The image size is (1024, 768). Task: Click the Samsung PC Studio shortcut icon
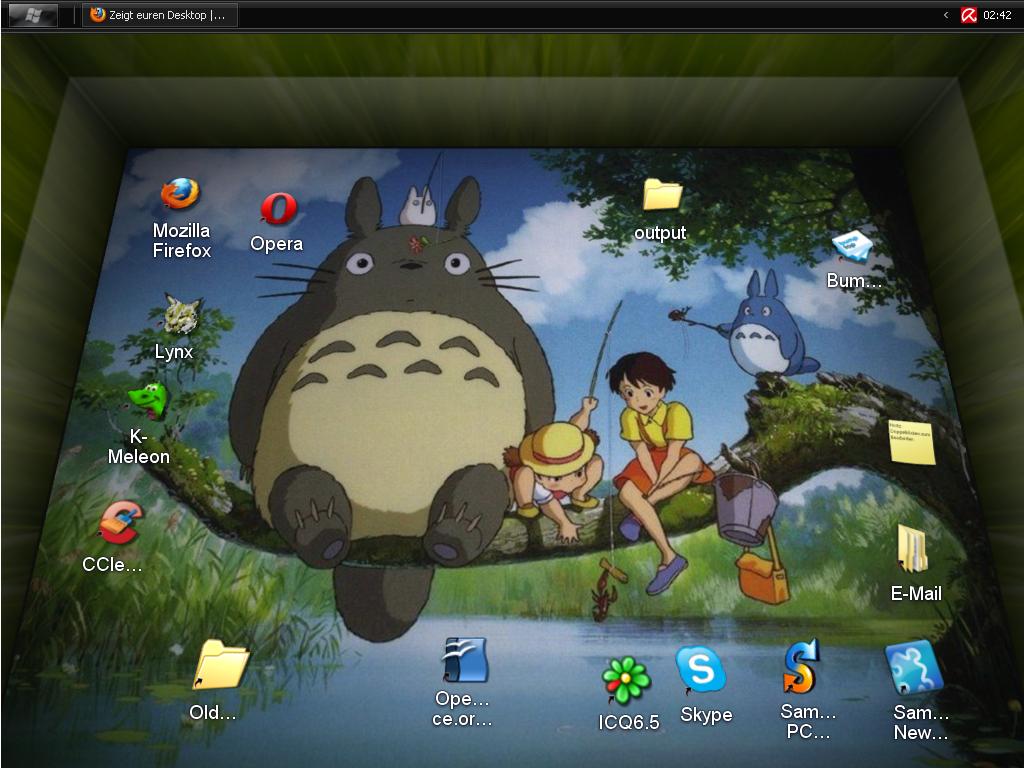click(801, 667)
